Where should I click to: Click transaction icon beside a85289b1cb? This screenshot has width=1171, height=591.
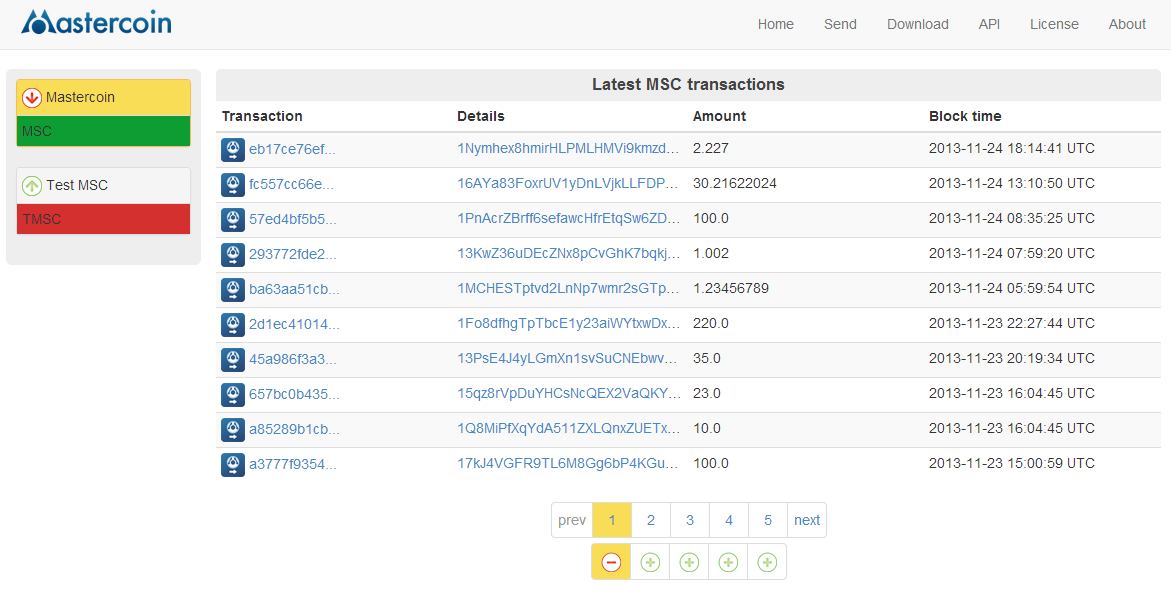click(x=233, y=430)
